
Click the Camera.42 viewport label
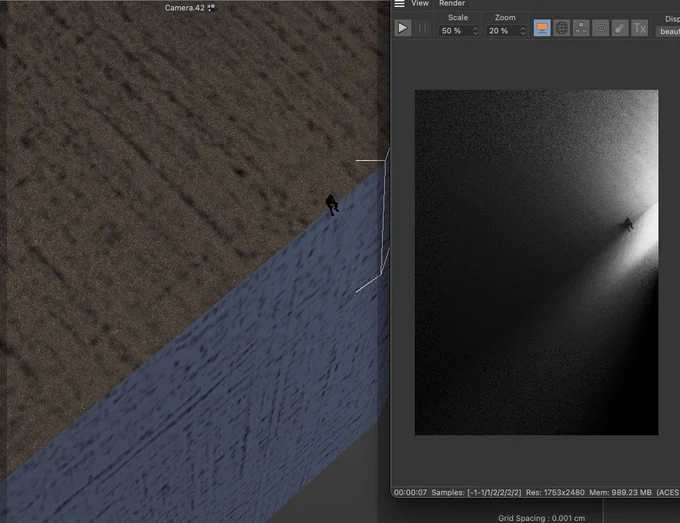pyautogui.click(x=184, y=8)
